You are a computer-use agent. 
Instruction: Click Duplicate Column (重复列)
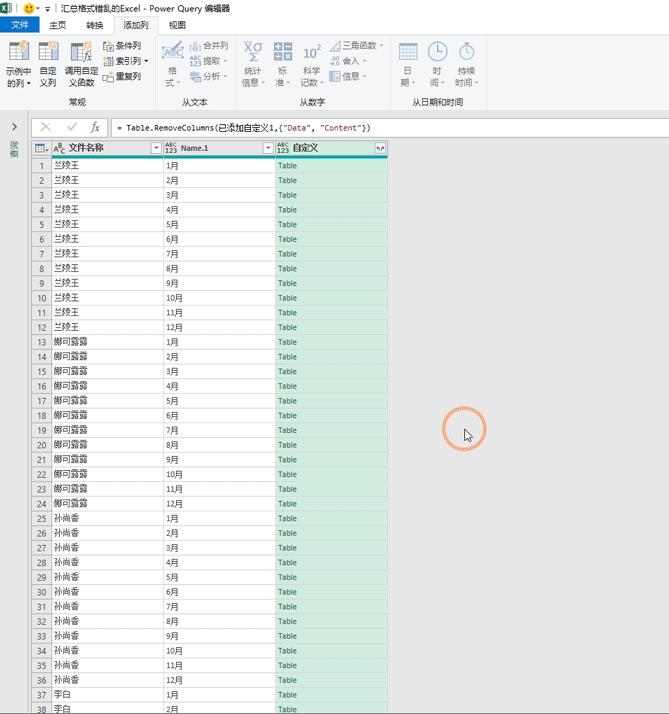click(x=122, y=76)
